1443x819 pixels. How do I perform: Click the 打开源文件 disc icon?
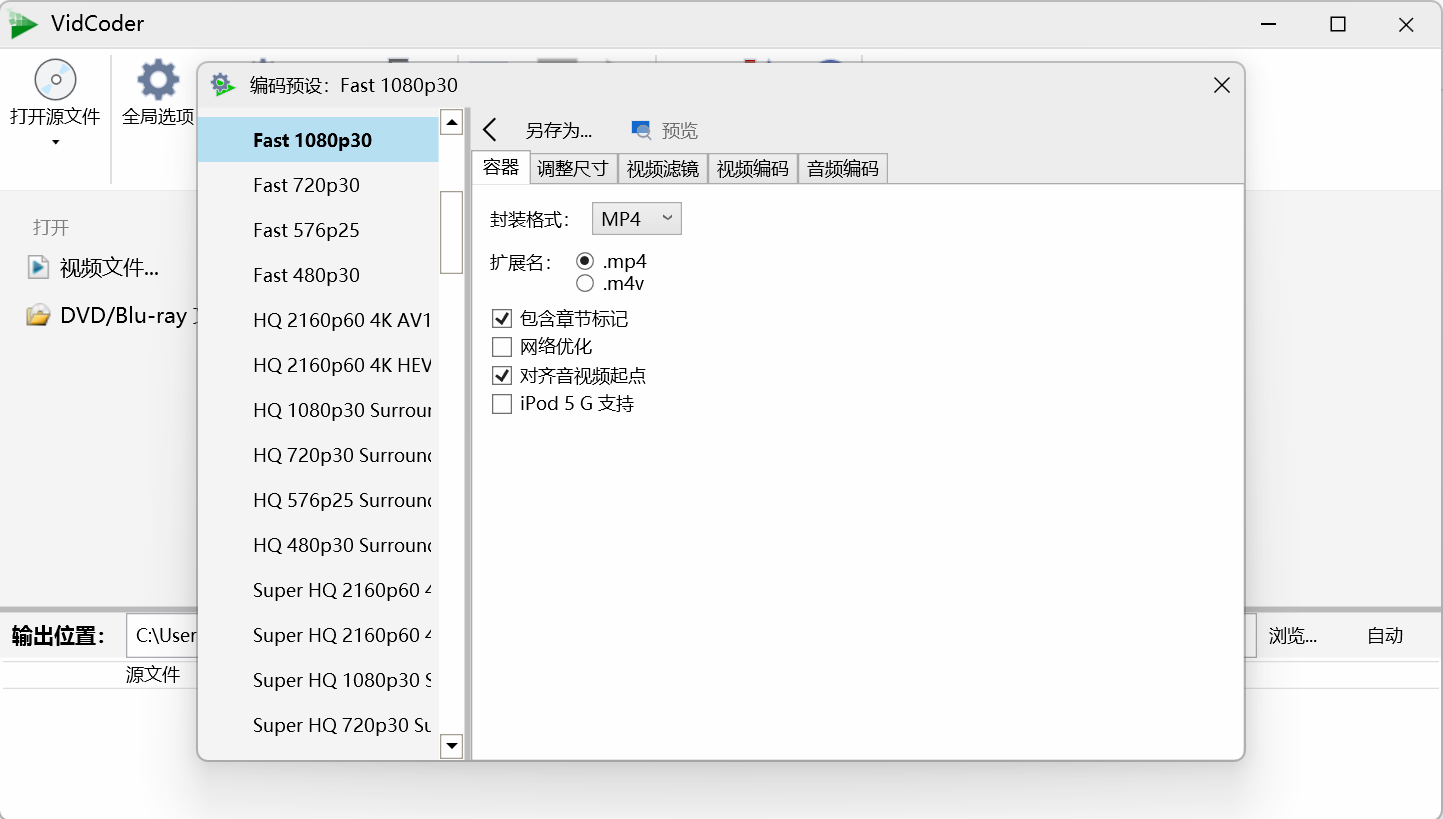click(54, 79)
